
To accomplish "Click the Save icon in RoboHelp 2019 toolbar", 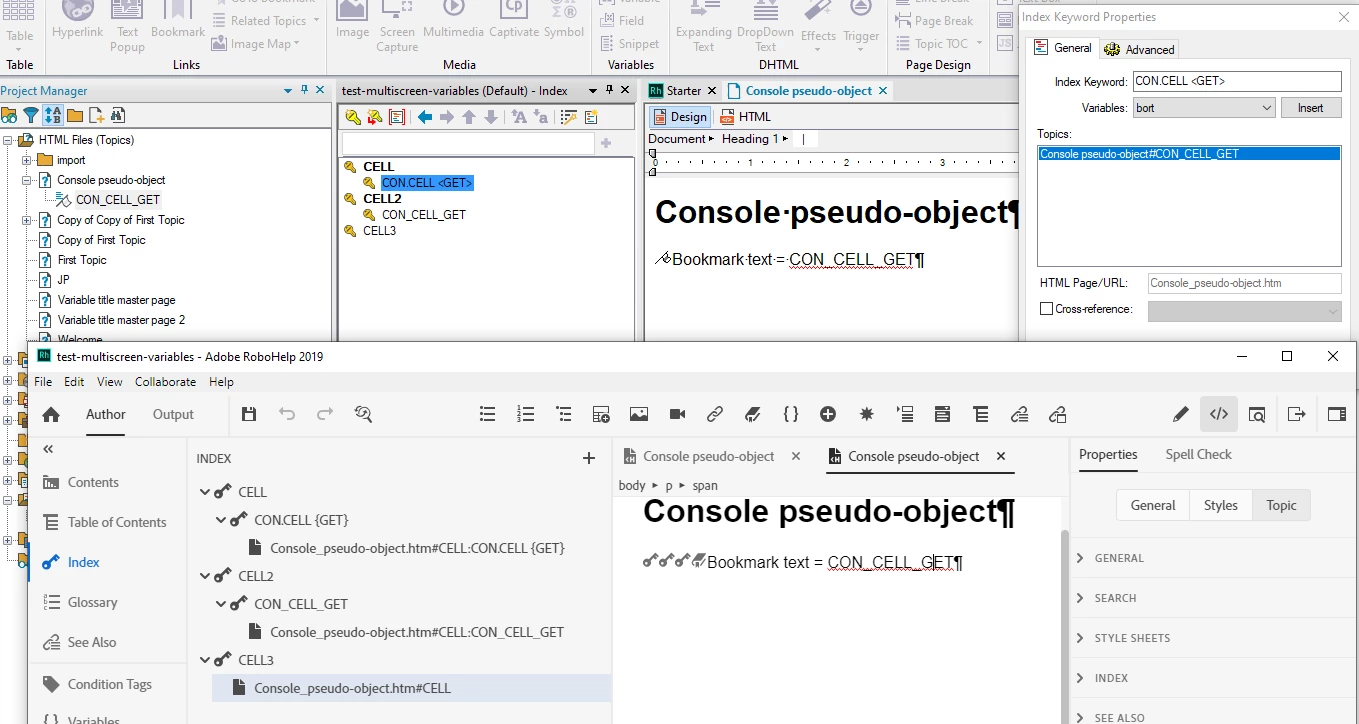I will pos(250,414).
